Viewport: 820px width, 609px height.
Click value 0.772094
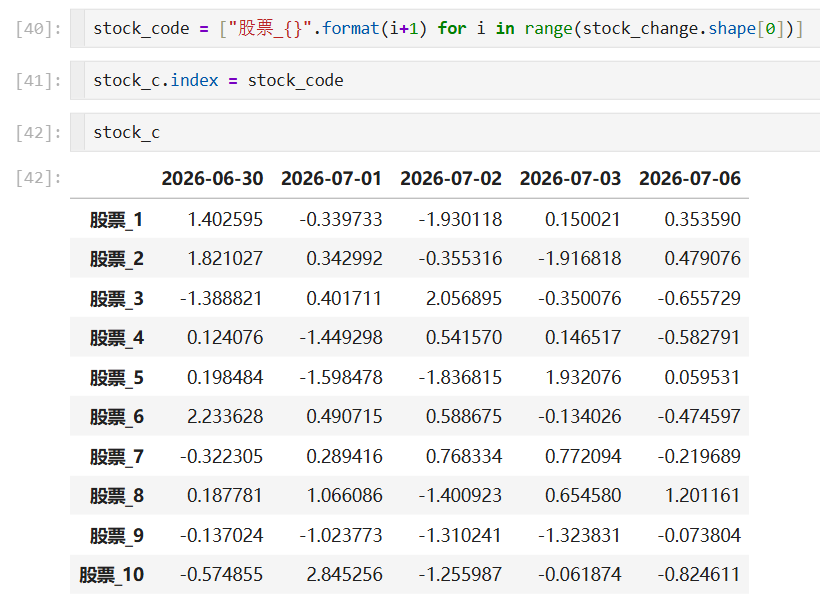click(x=583, y=456)
